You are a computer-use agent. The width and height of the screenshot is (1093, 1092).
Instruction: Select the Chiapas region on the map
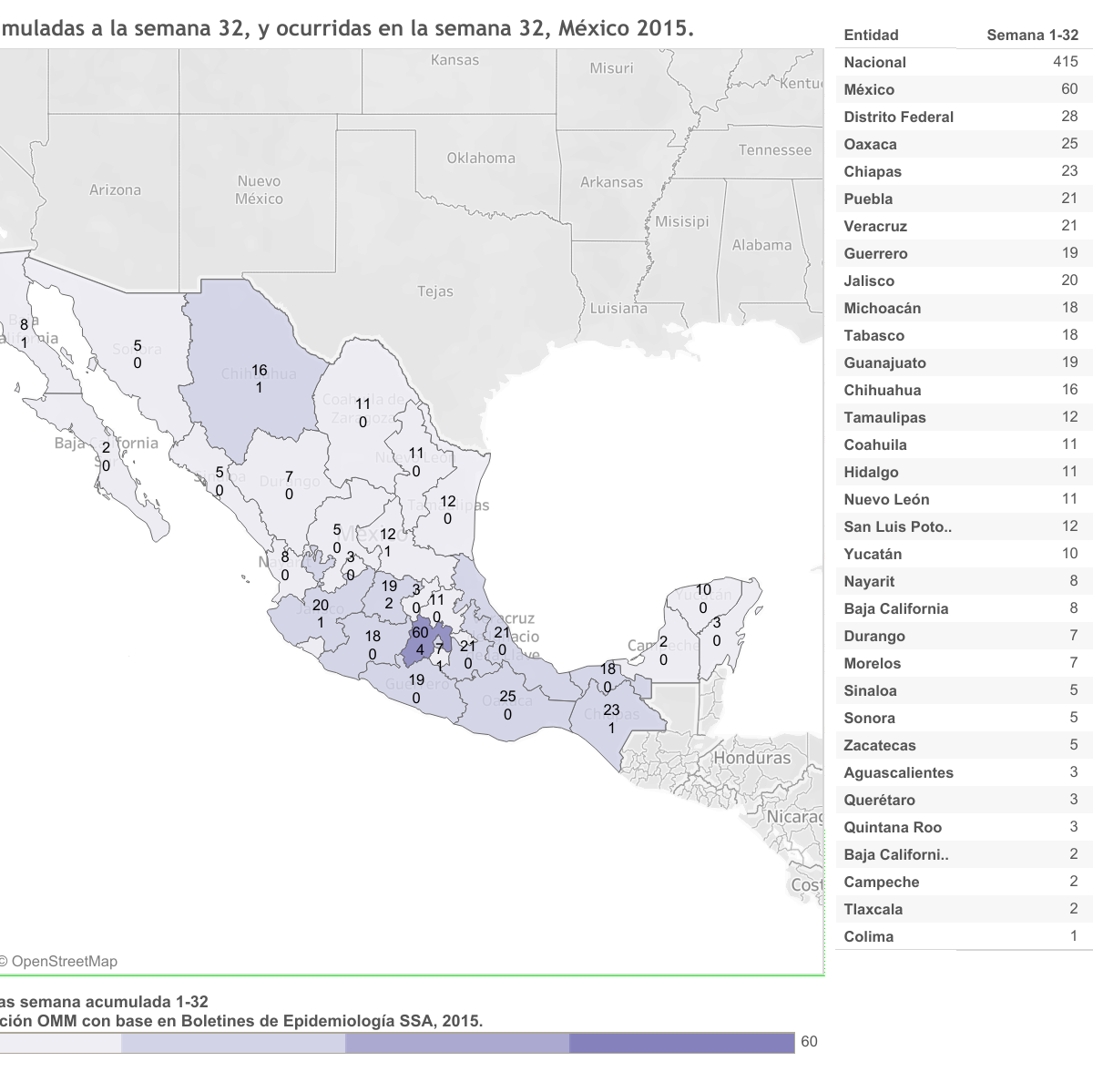[612, 719]
